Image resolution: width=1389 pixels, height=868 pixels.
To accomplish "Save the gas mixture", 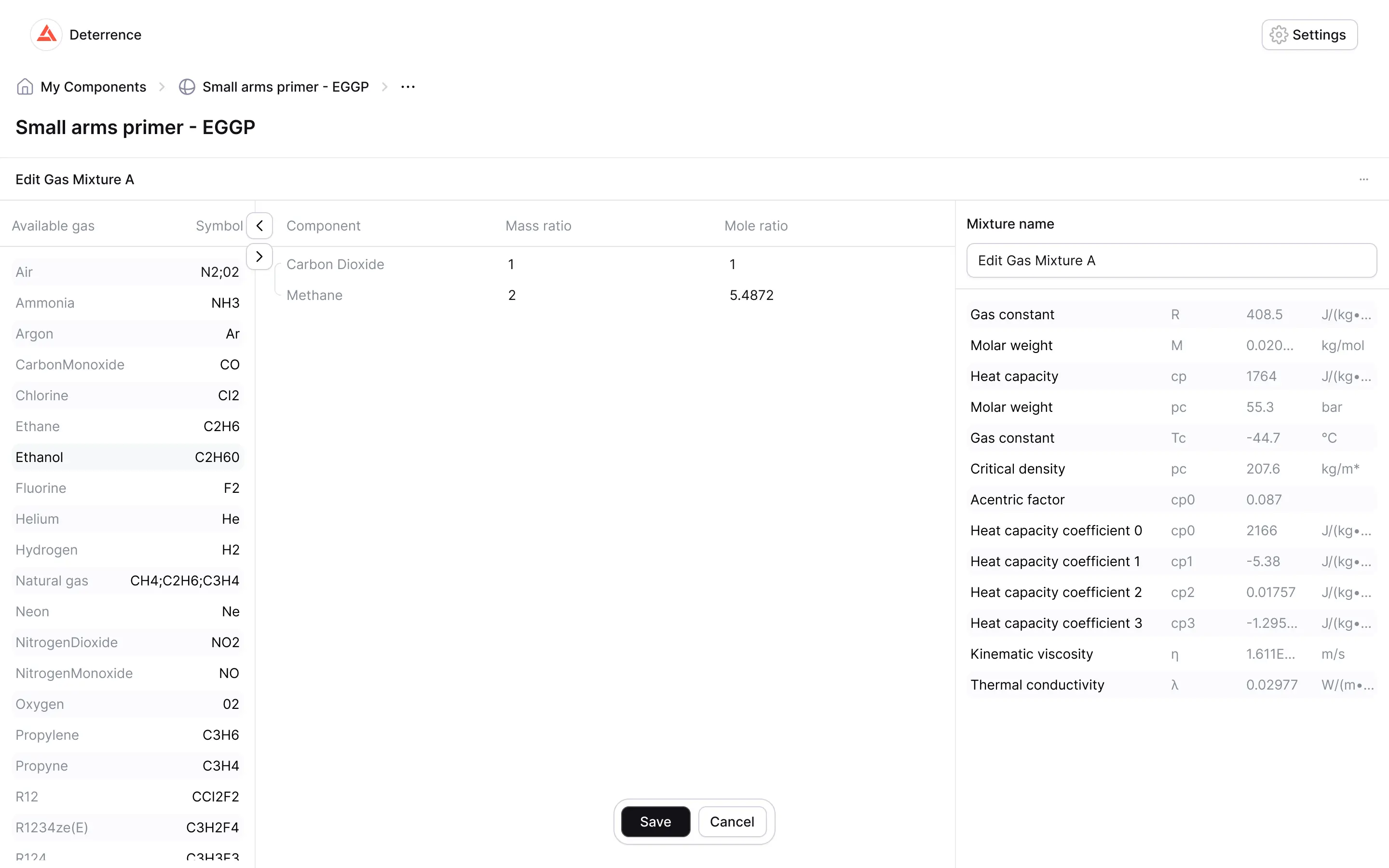I will 655,822.
